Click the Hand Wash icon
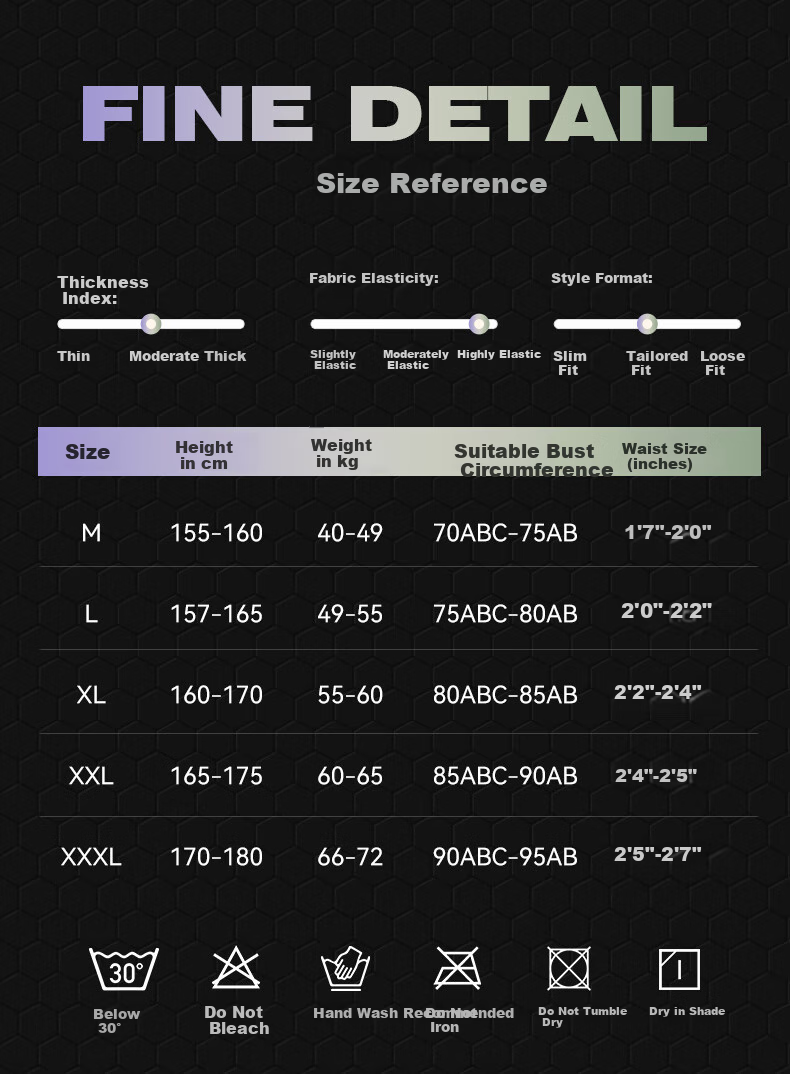The image size is (790, 1074). click(x=345, y=969)
